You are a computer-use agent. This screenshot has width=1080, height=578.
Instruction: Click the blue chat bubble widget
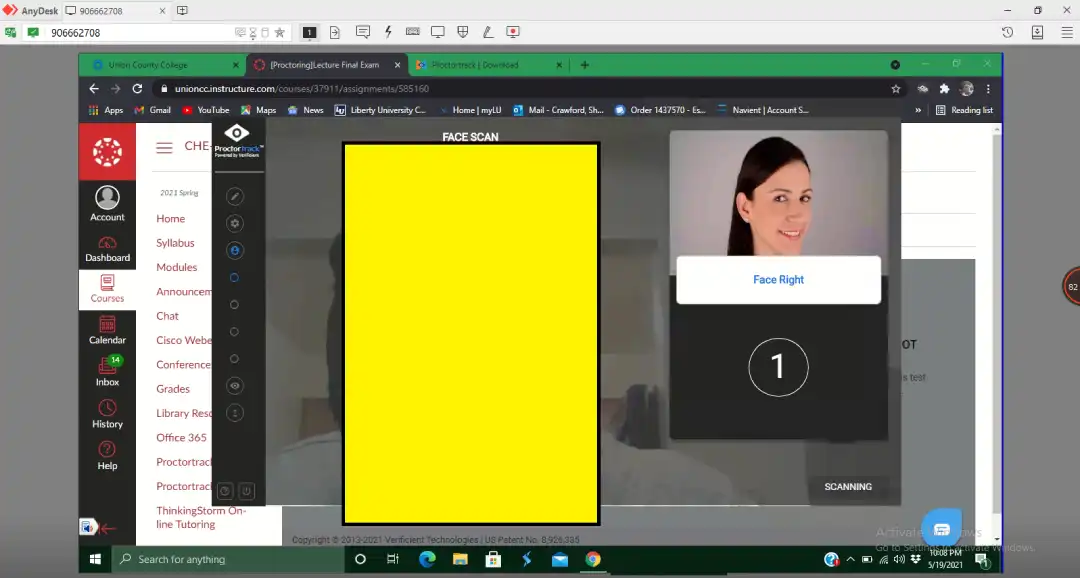(940, 529)
